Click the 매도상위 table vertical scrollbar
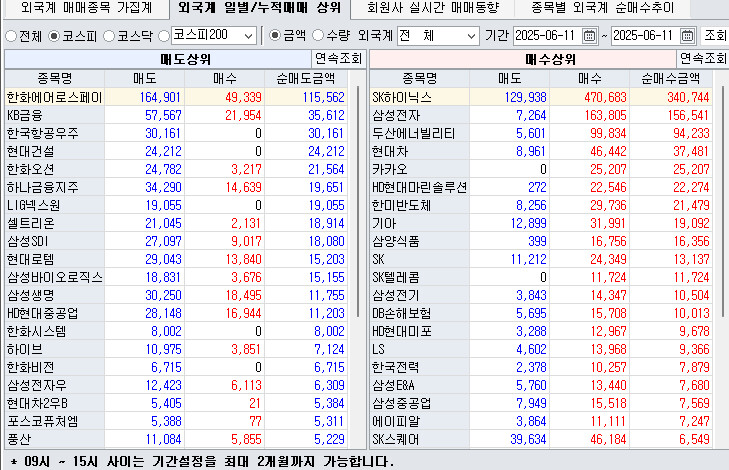Screen dimensions: 729x470 [358, 201]
